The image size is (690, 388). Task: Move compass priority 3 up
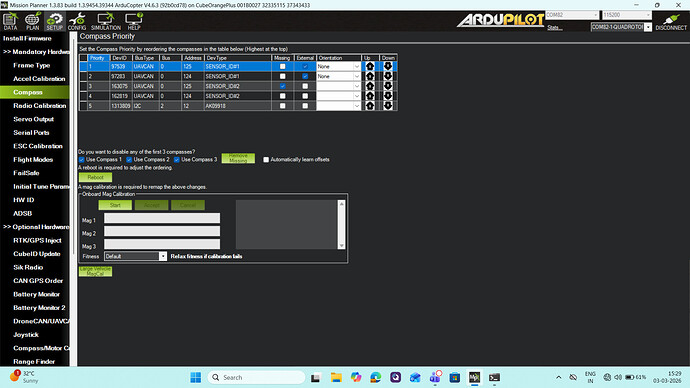tap(370, 86)
